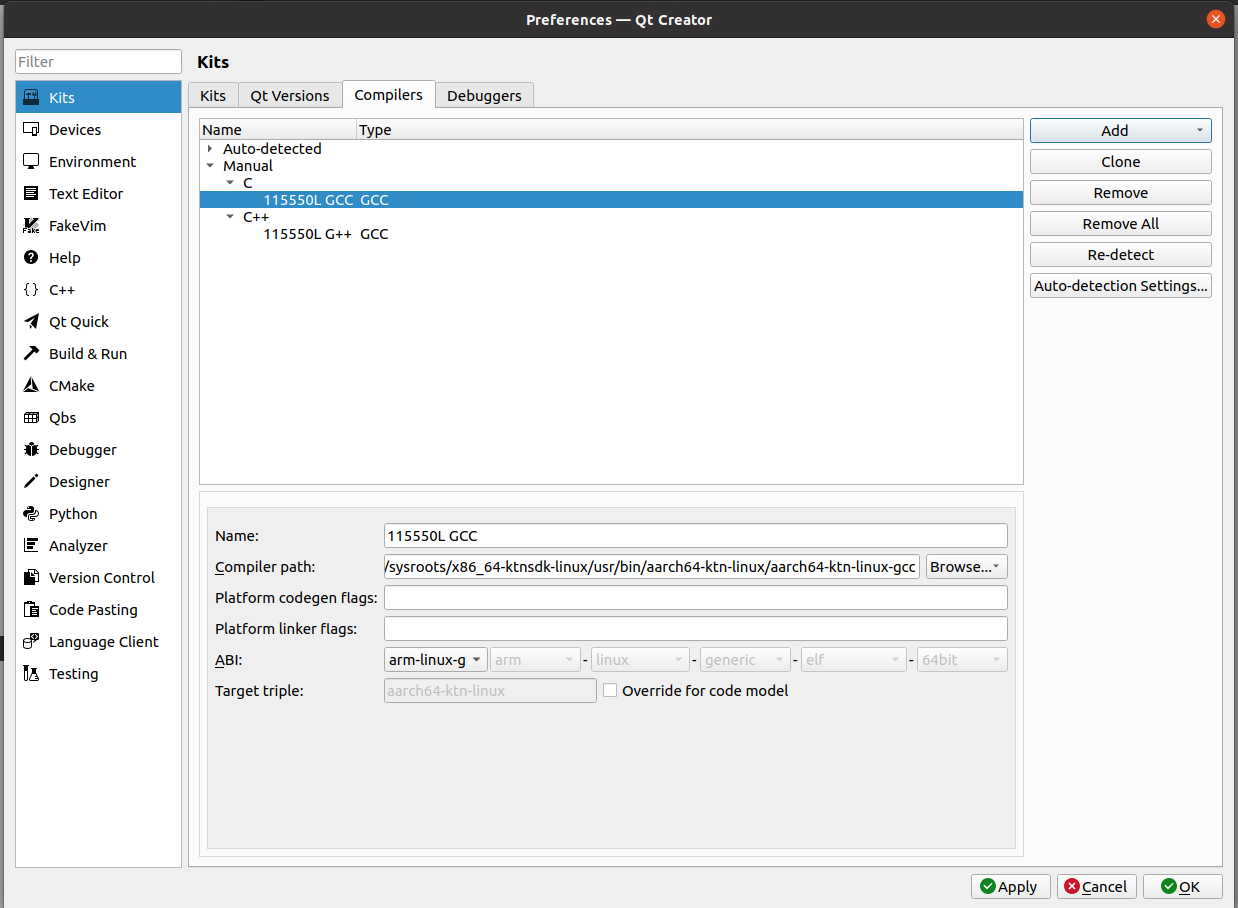Enable Override for code model checkbox

610,691
